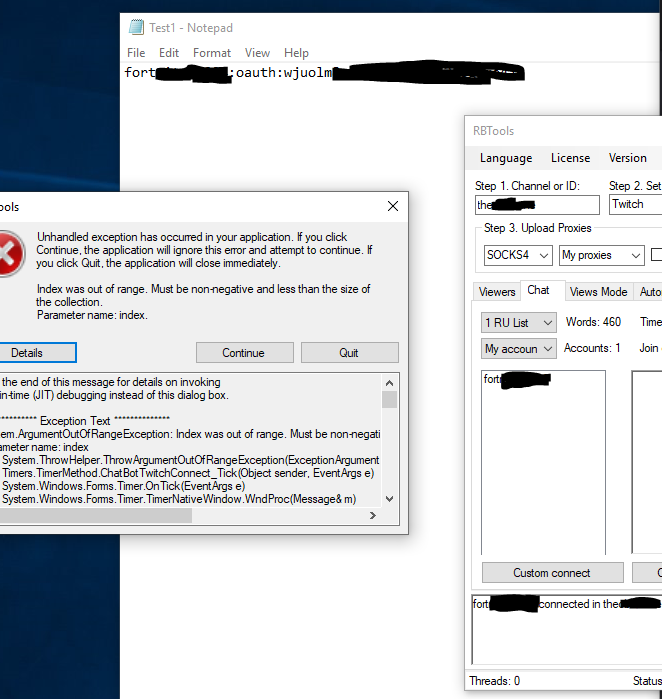Open Notepad's File menu
The height and width of the screenshot is (699, 662).
(x=136, y=52)
